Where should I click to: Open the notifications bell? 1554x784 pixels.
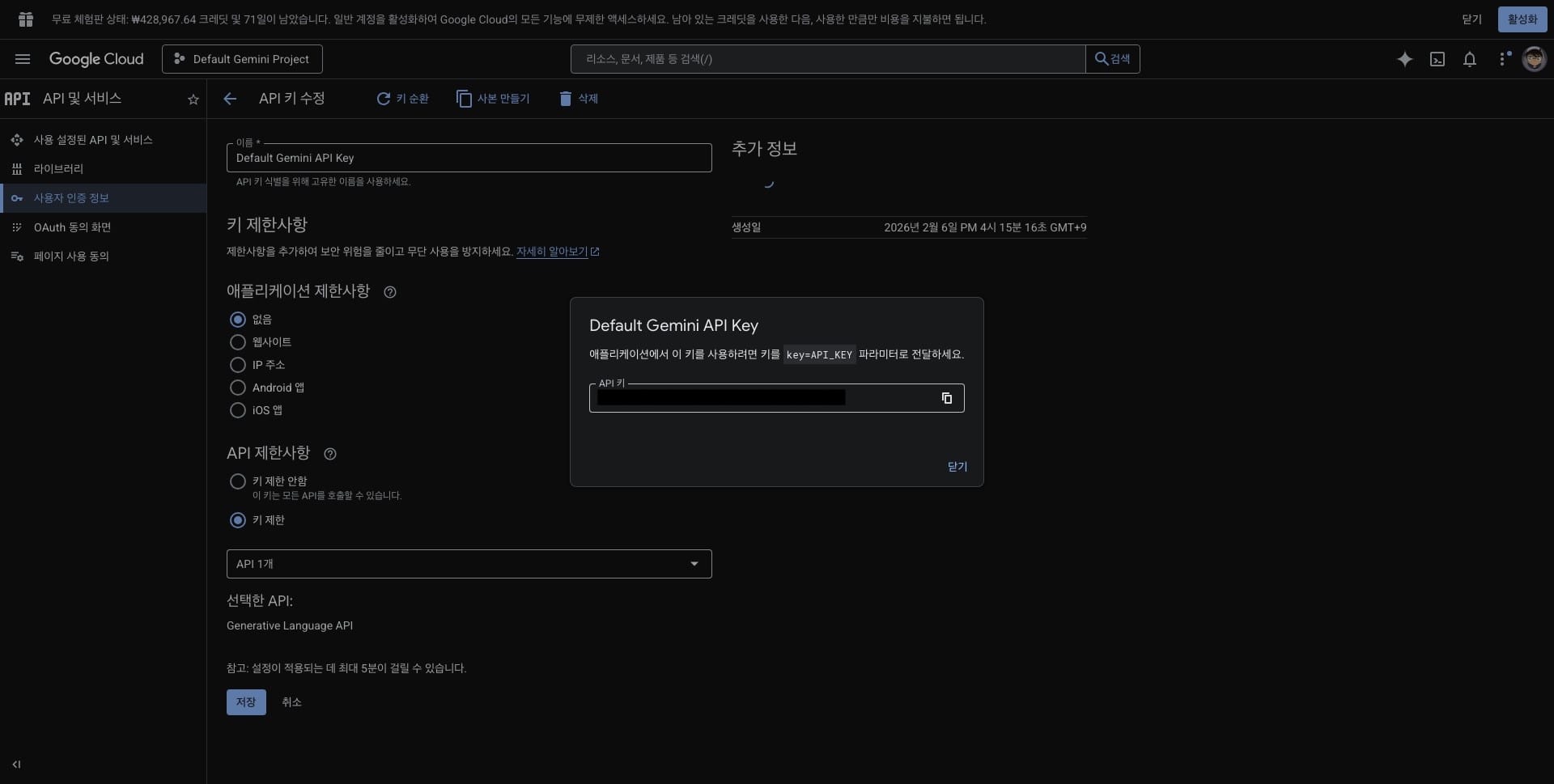(1469, 59)
